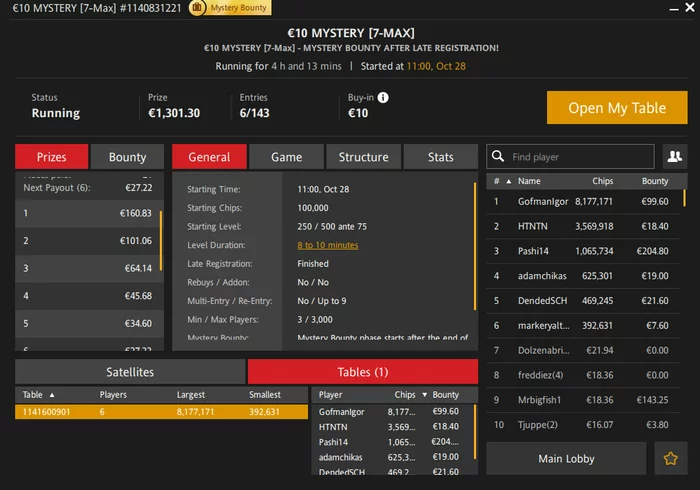Open the Buy-in info icon
700x490 pixels.
383,97
